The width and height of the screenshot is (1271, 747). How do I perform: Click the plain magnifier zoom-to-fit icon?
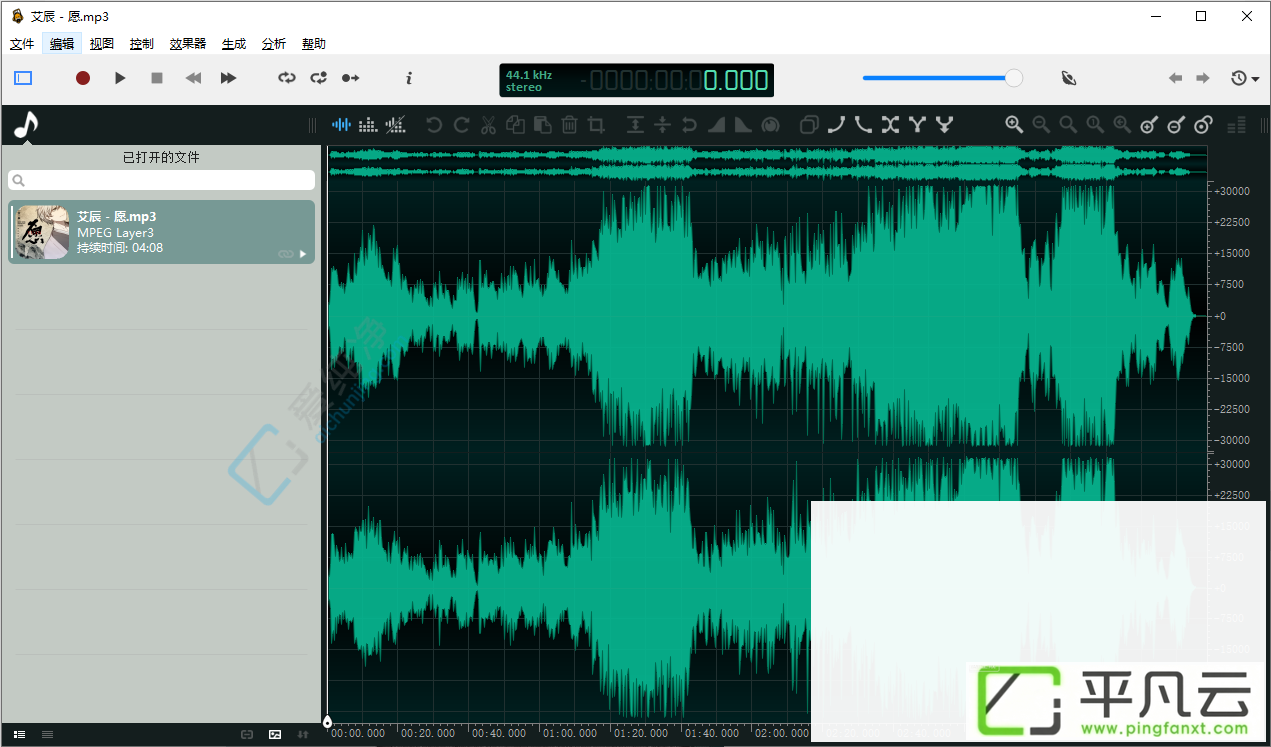click(x=1068, y=125)
